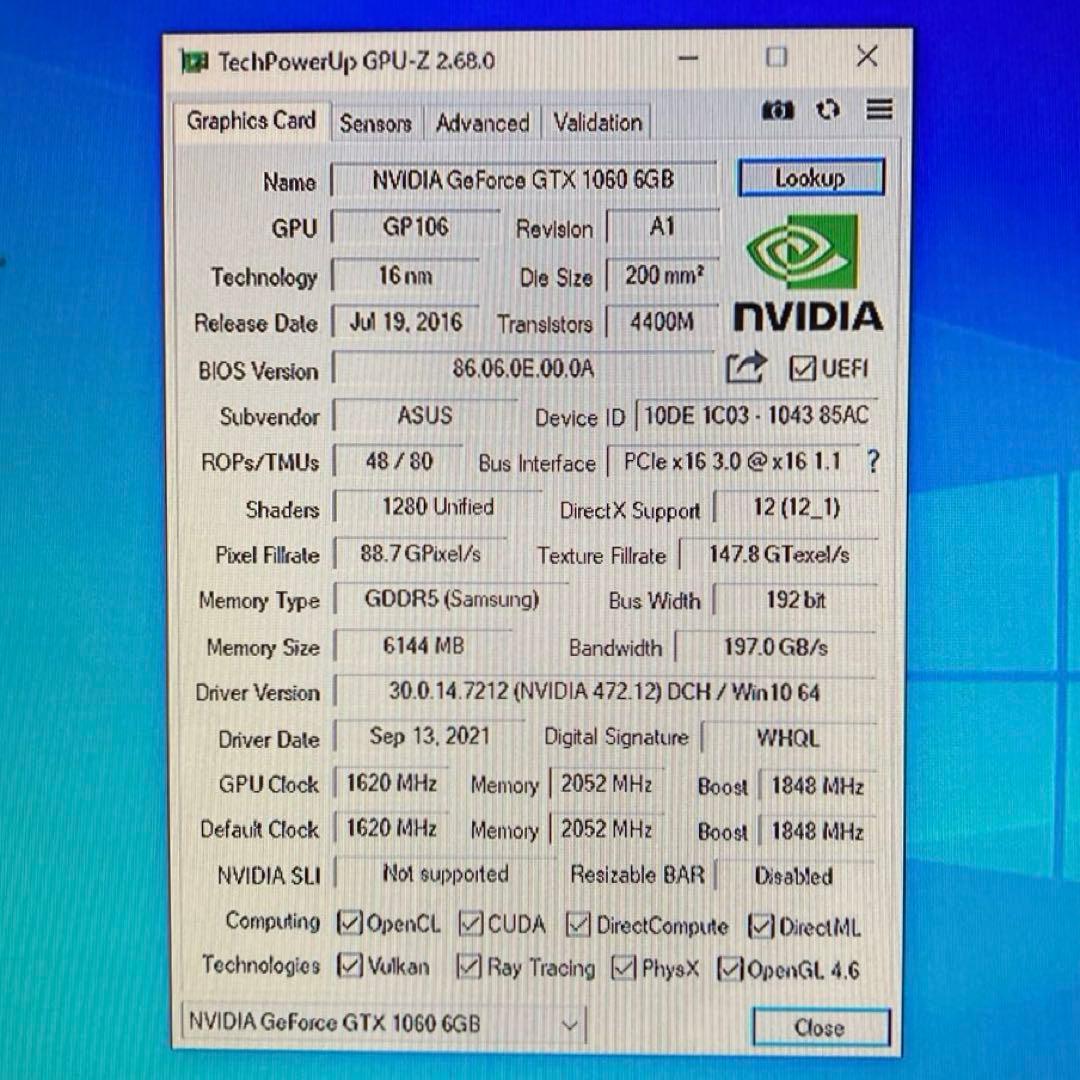This screenshot has width=1080, height=1080.
Task: Switch to the Advanced tab
Action: (x=482, y=124)
